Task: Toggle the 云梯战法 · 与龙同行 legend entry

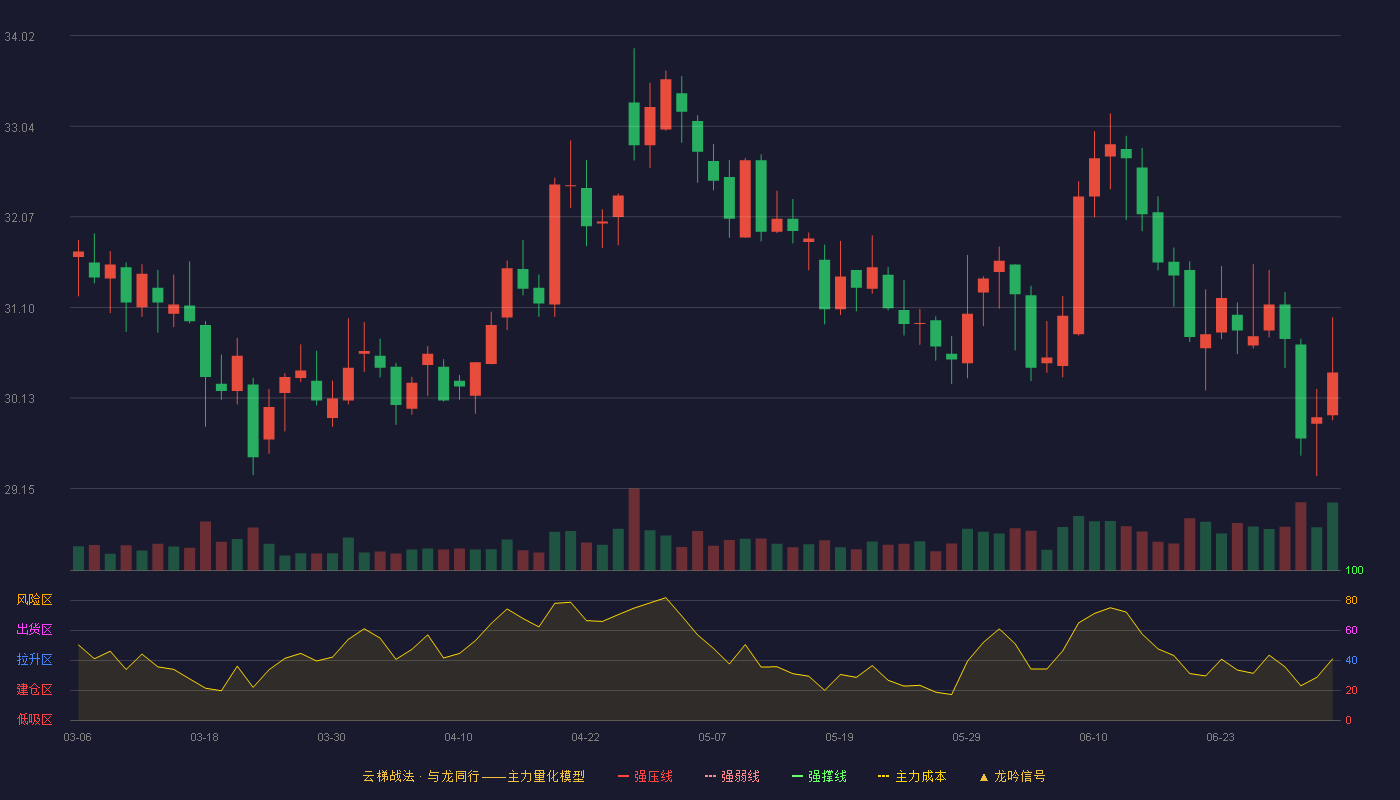Action: pyautogui.click(x=474, y=776)
